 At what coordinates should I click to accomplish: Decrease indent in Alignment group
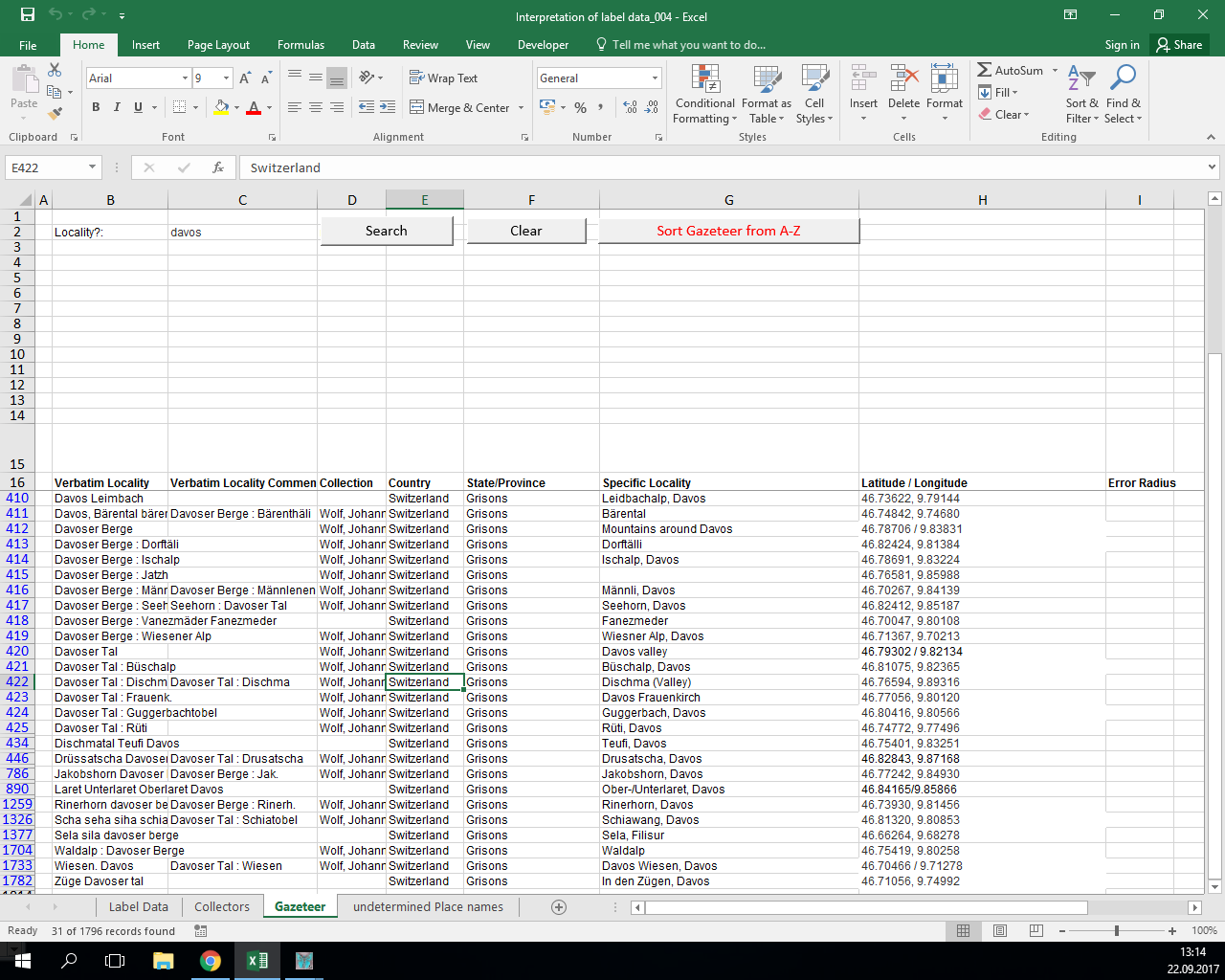point(366,107)
